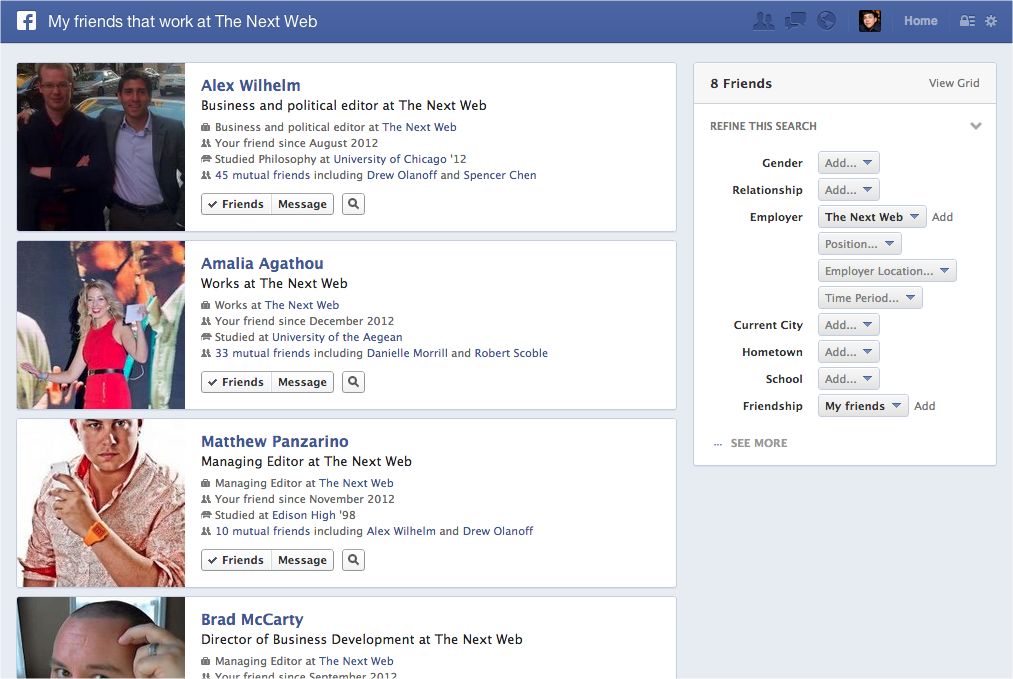
Task: Search more about Amalia Agathou magnifier icon
Action: point(353,382)
